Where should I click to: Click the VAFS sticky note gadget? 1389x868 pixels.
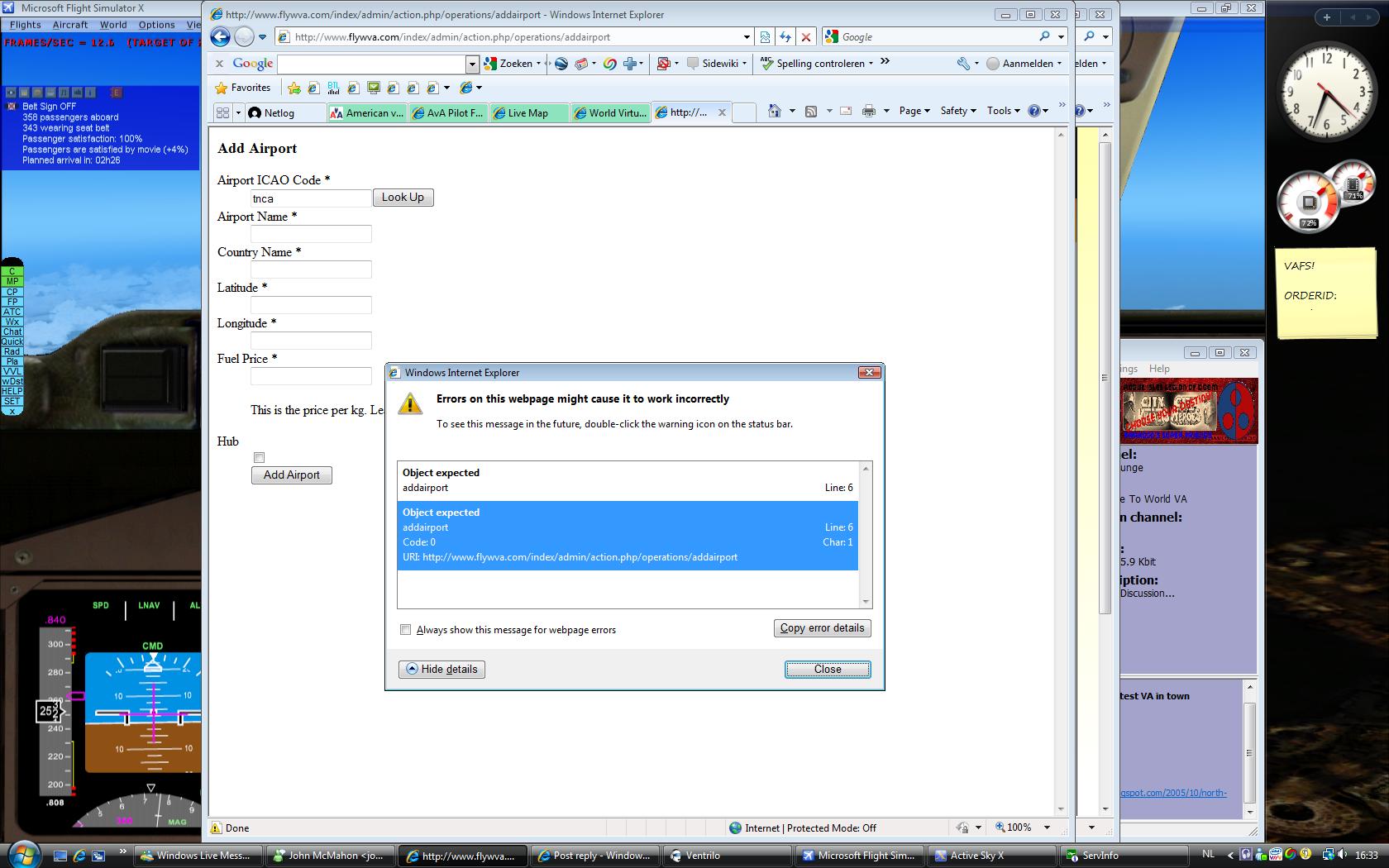1326,293
